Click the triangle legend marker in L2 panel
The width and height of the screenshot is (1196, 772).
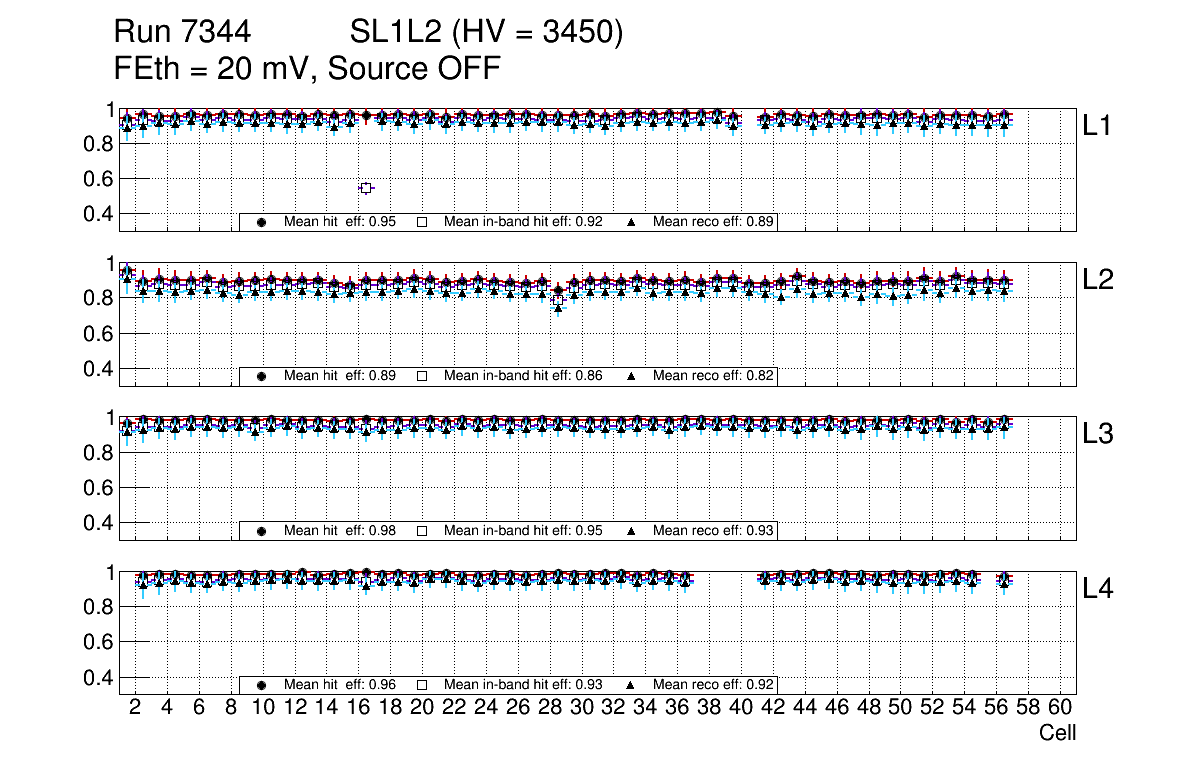(x=631, y=376)
